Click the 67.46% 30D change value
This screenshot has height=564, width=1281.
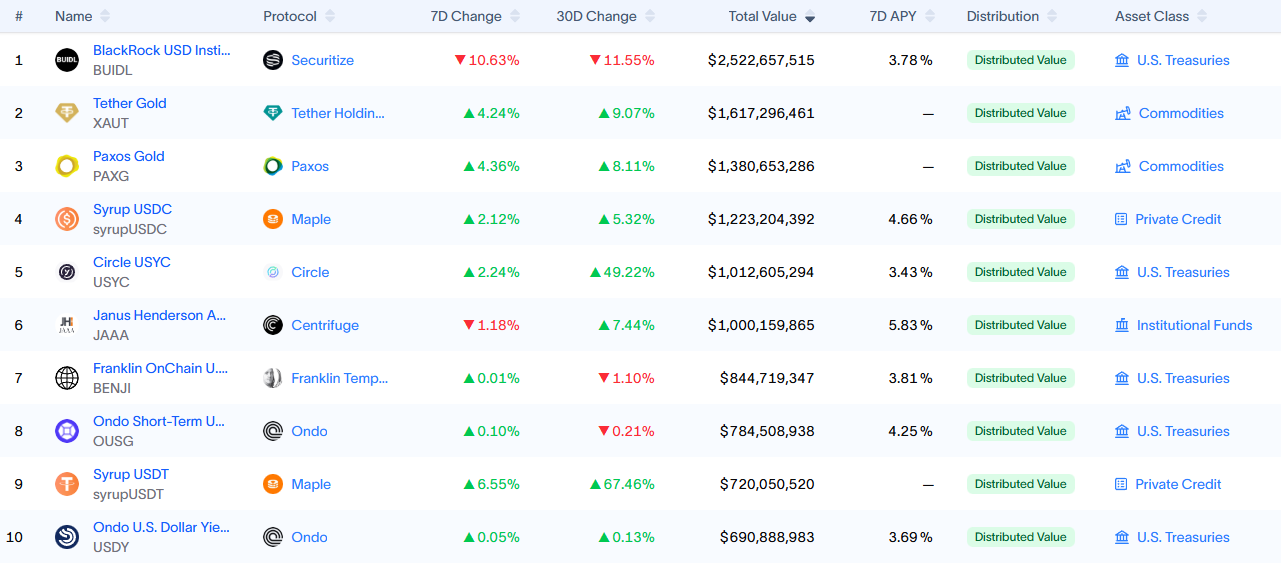point(622,484)
